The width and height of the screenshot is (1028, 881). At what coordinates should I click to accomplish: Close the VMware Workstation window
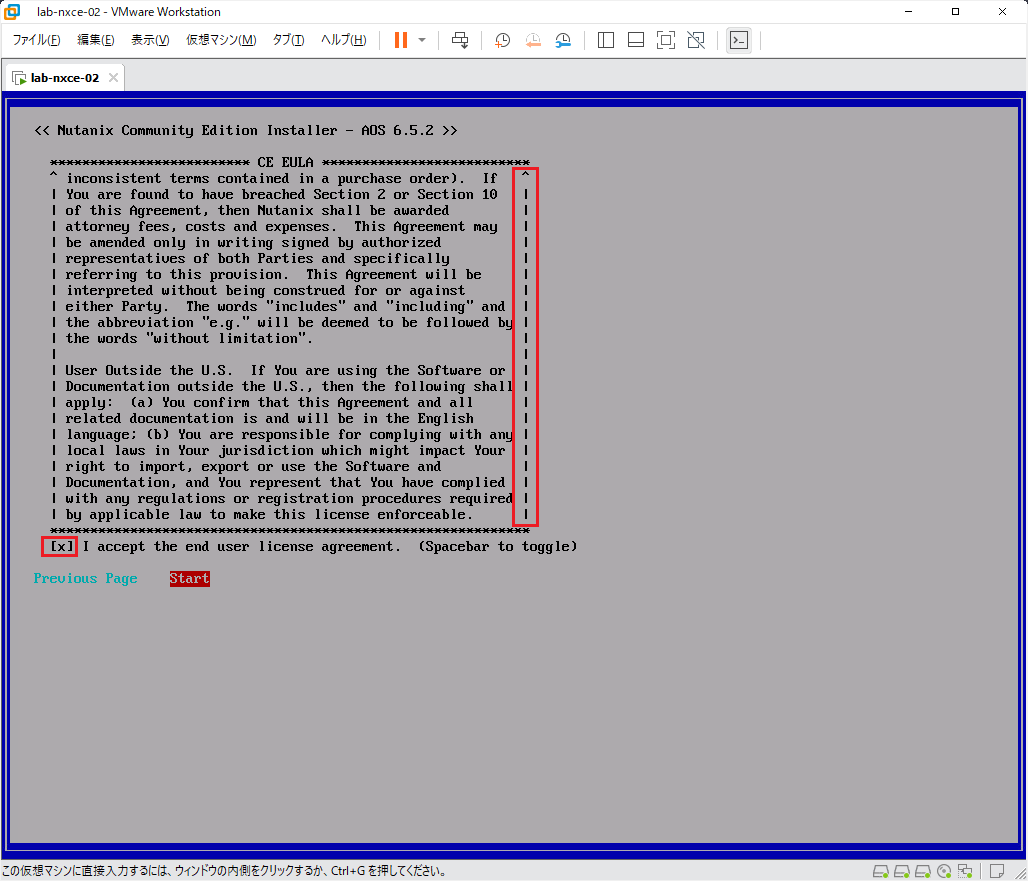tap(1002, 12)
